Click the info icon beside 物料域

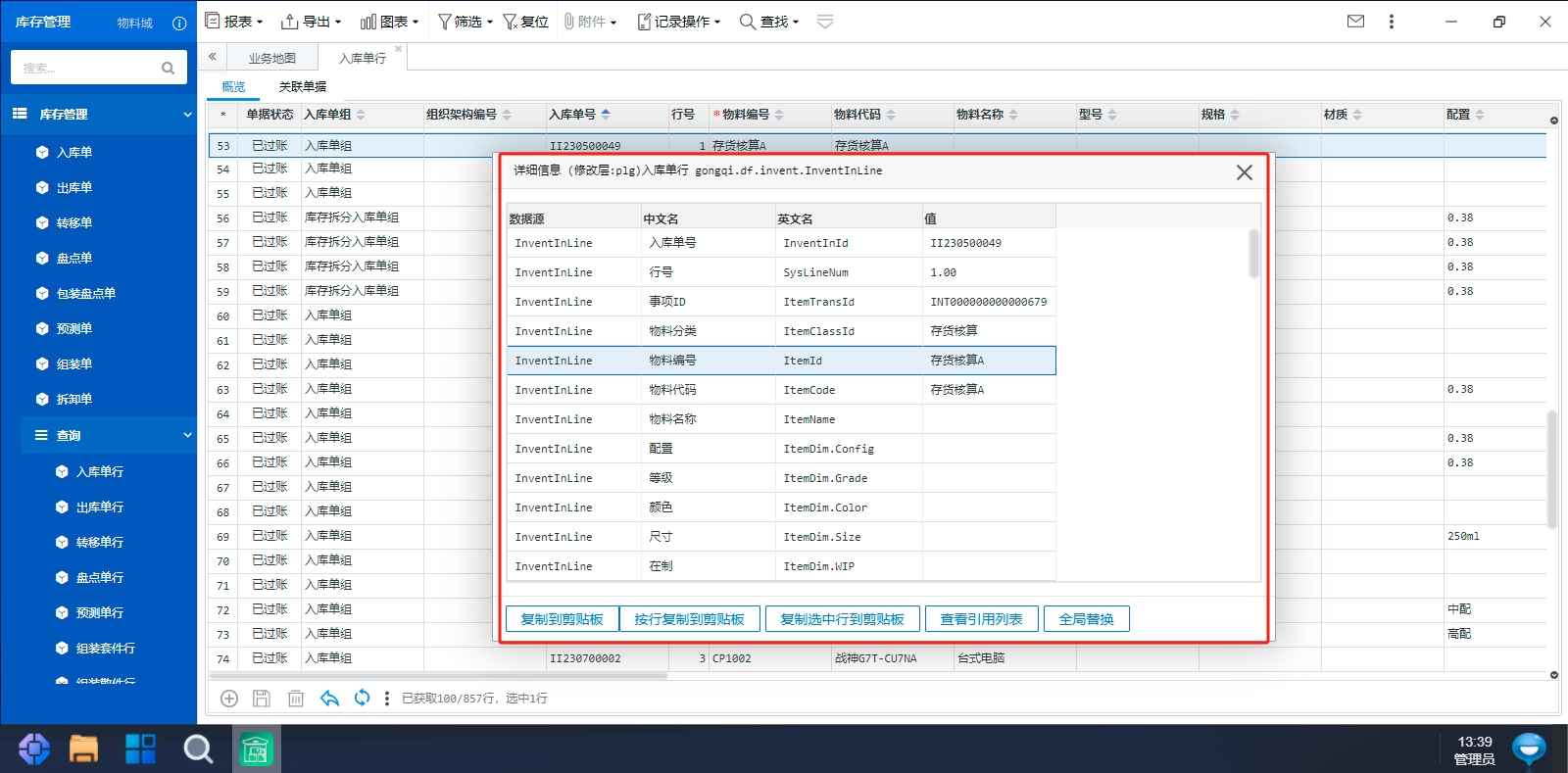point(179,24)
